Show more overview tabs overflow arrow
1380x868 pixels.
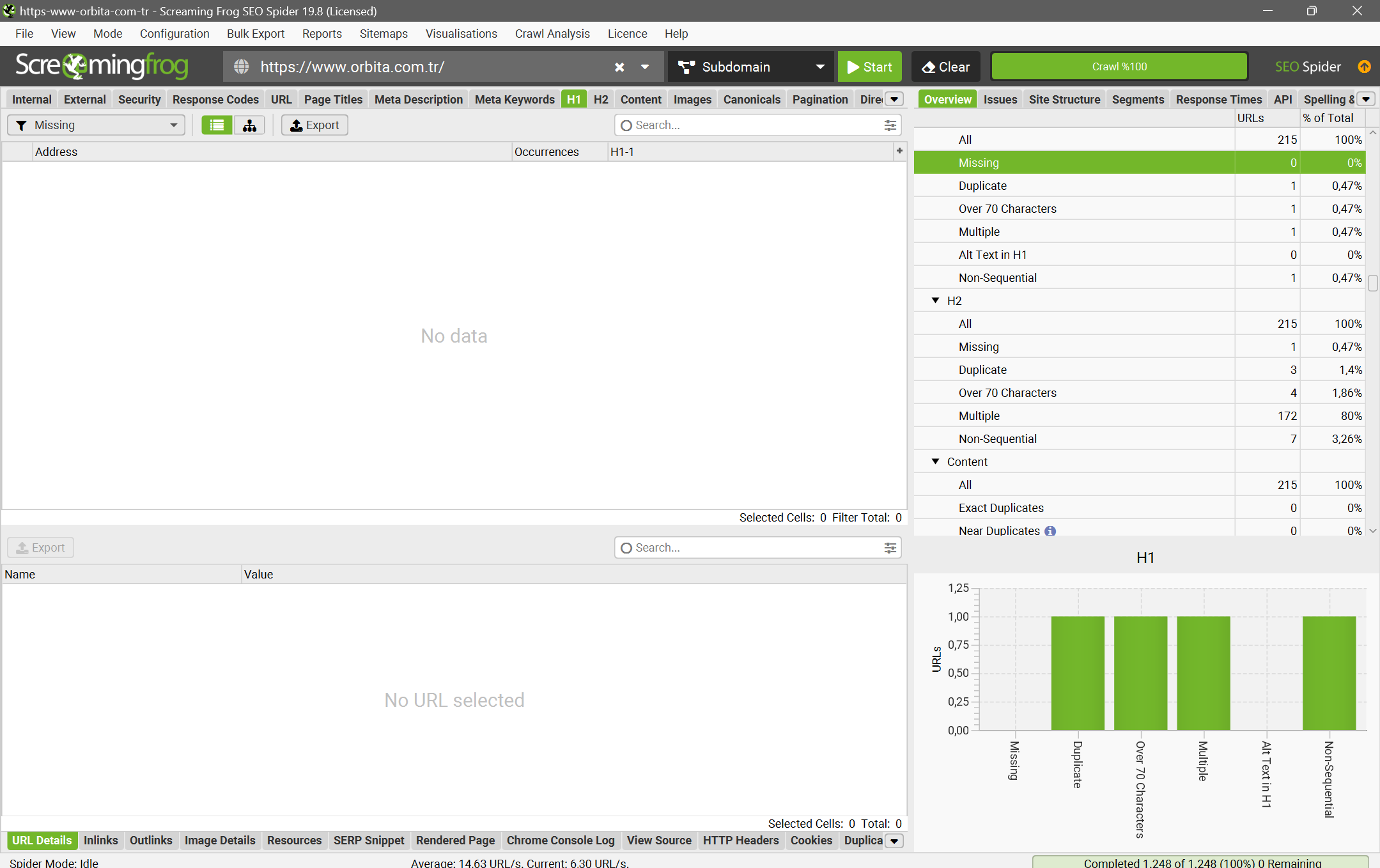click(1366, 99)
